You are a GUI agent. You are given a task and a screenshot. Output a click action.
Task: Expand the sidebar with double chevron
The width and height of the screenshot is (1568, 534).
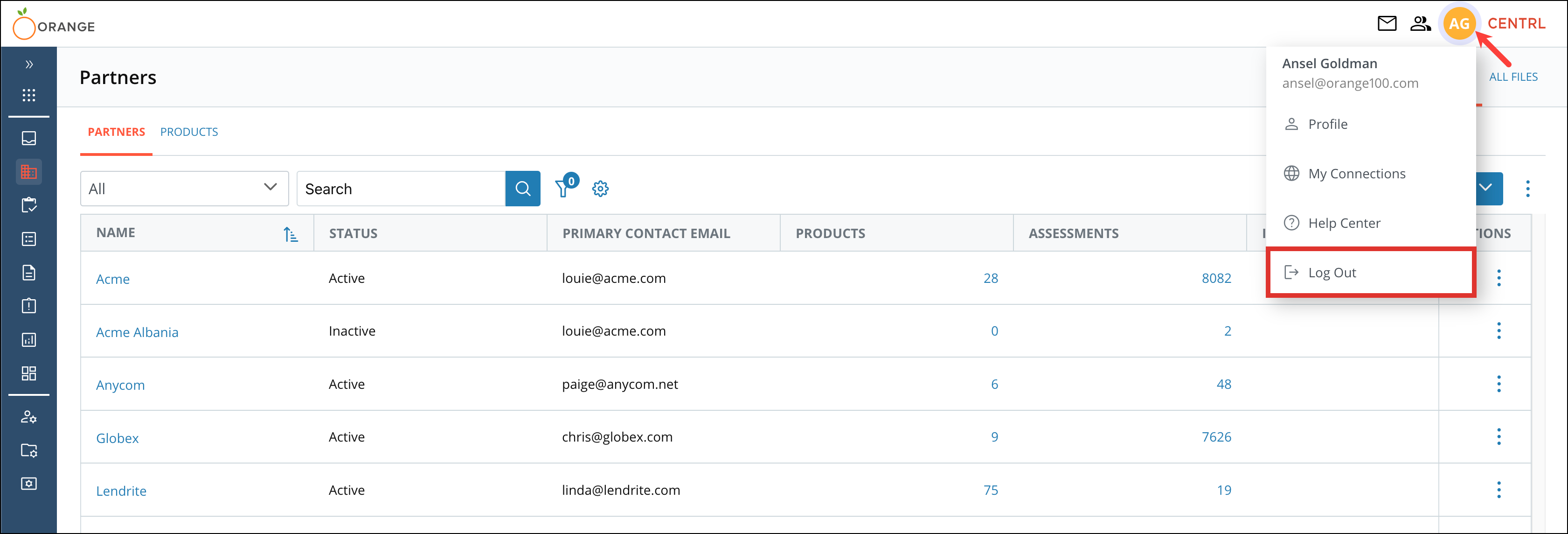[28, 64]
